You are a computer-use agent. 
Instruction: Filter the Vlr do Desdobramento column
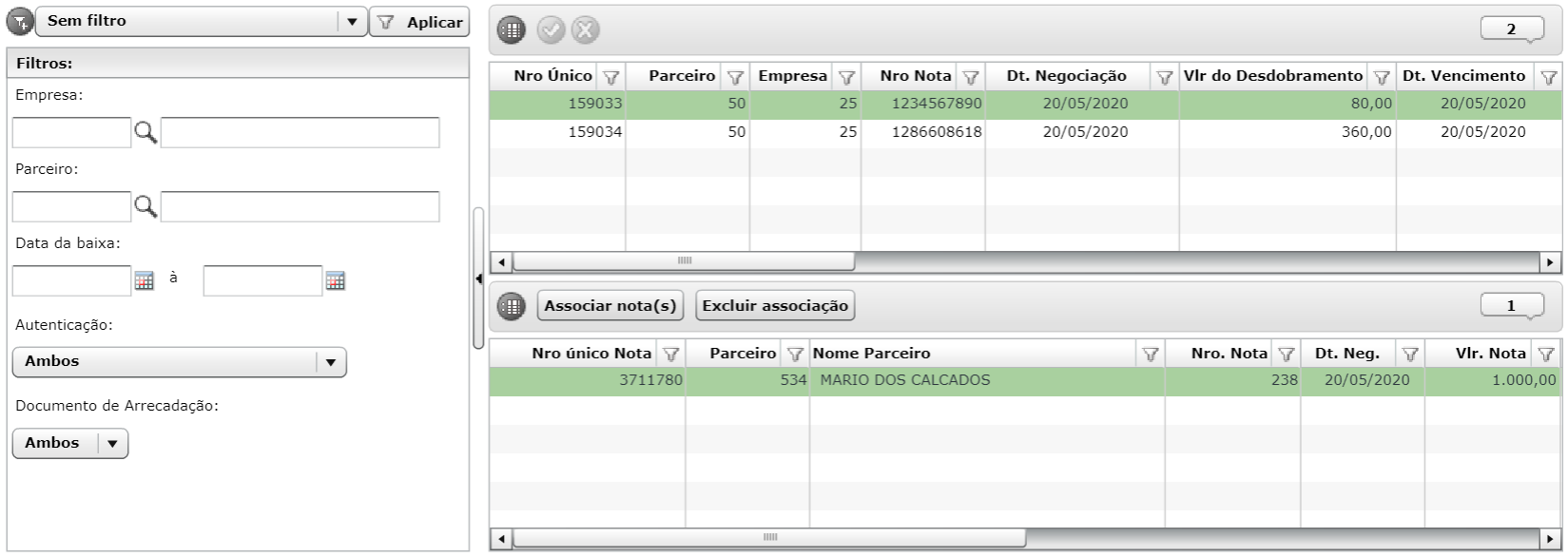(x=1380, y=77)
